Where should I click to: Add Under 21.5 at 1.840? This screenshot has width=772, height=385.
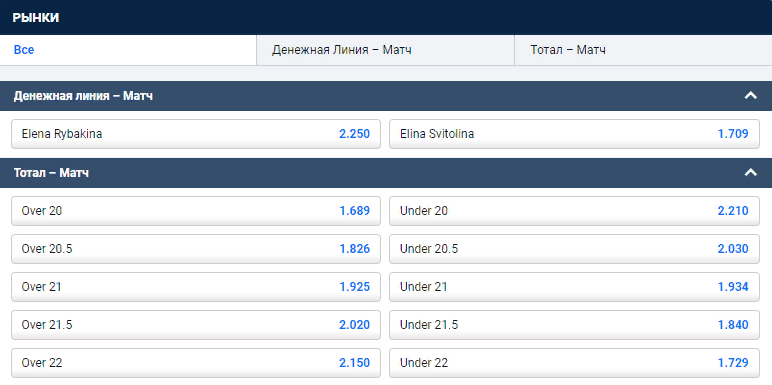tap(574, 325)
